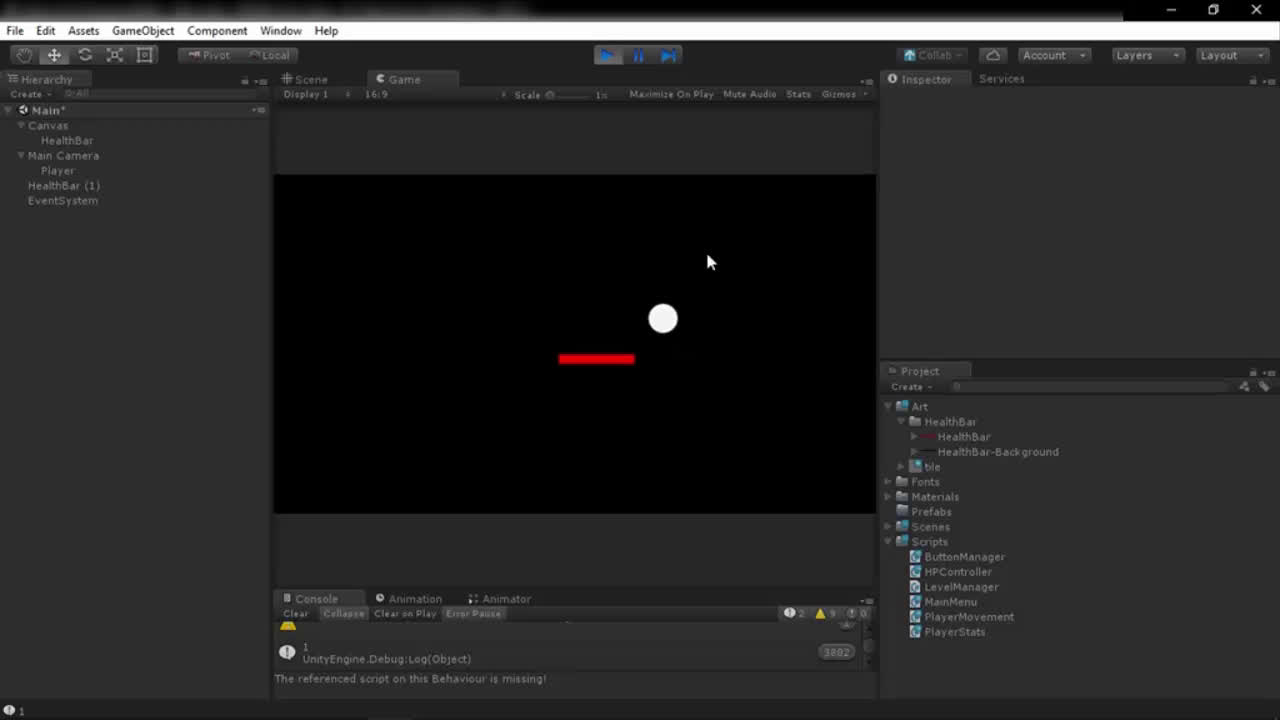Toggle info message filter in Console
The image size is (1280, 720).
click(795, 613)
